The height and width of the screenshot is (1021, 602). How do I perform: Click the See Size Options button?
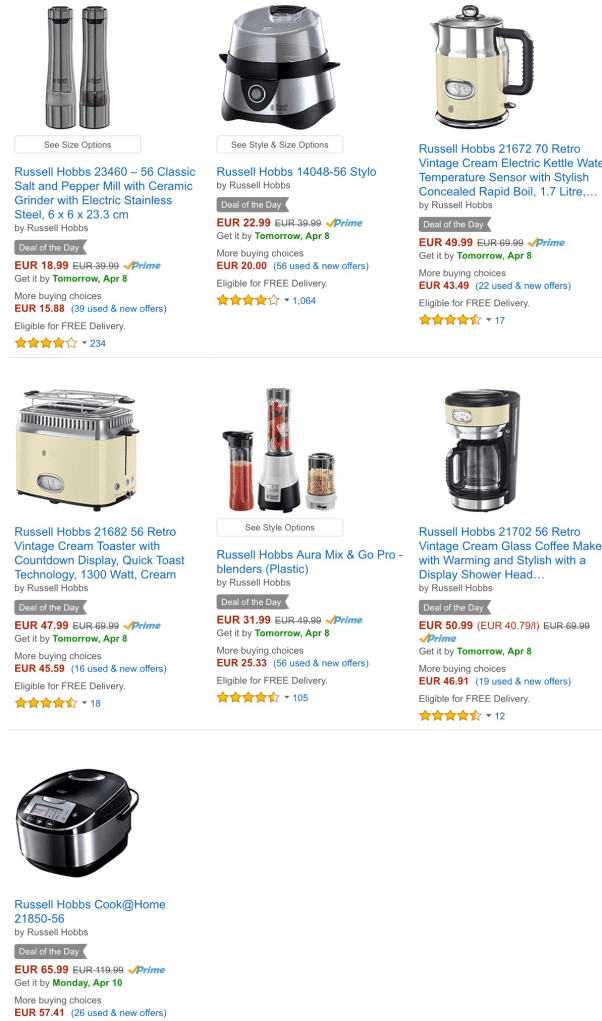77,145
